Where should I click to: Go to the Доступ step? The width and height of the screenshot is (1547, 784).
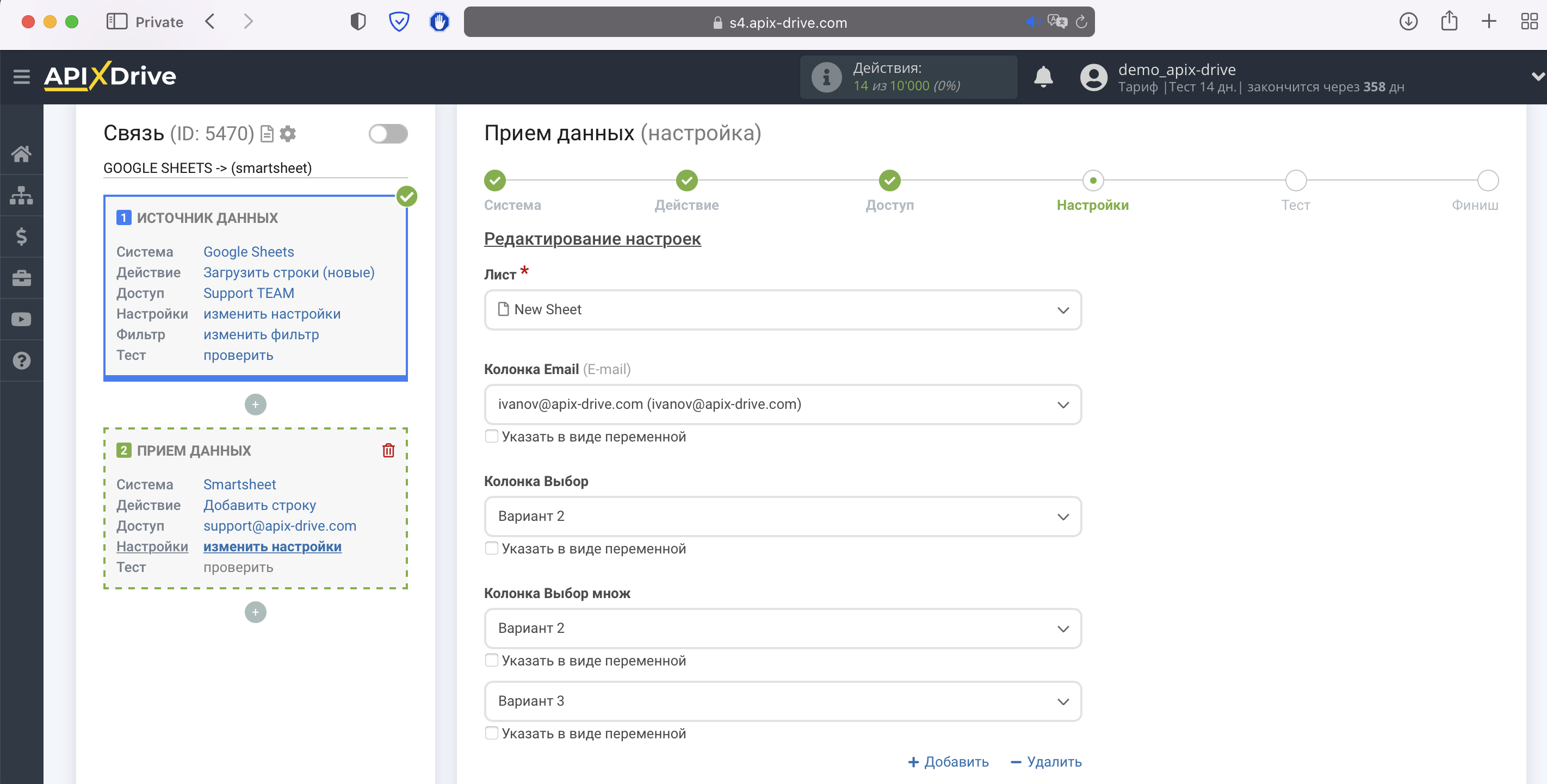(889, 180)
